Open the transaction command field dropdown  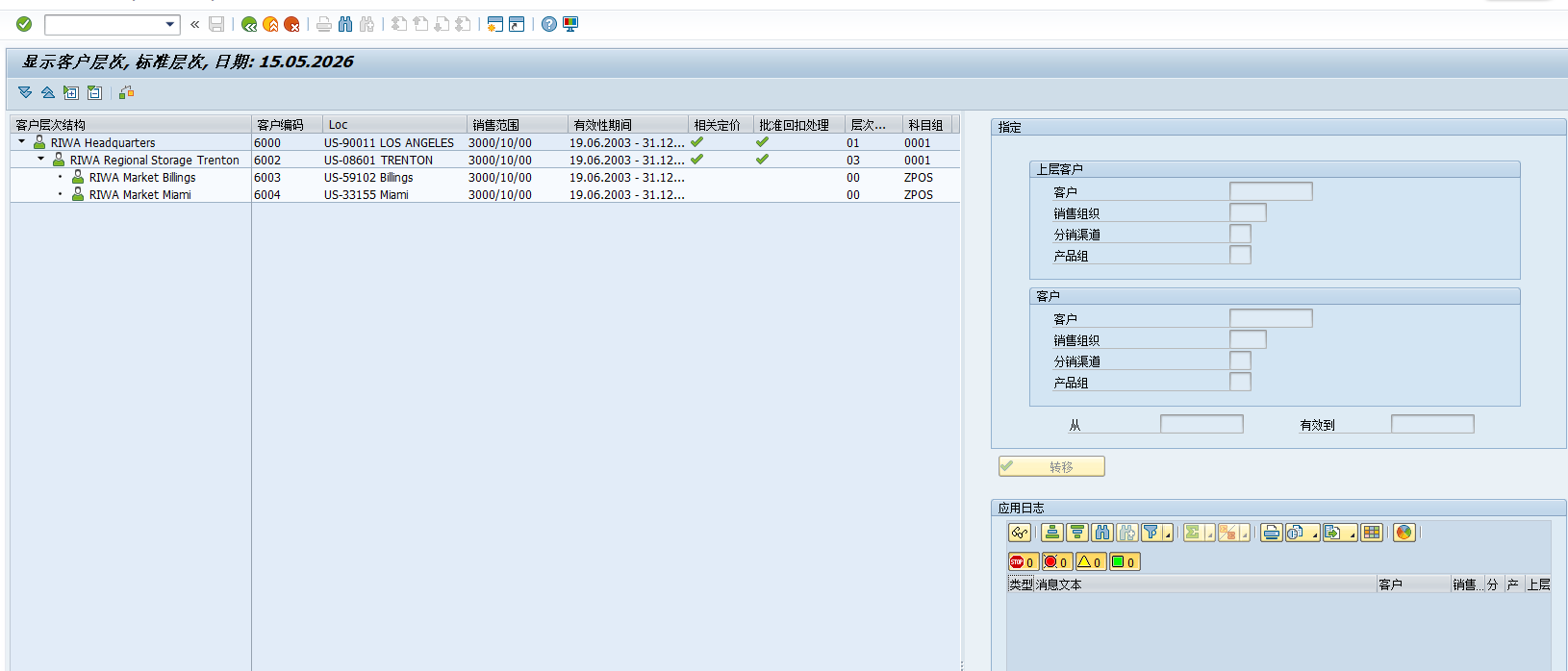point(170,24)
